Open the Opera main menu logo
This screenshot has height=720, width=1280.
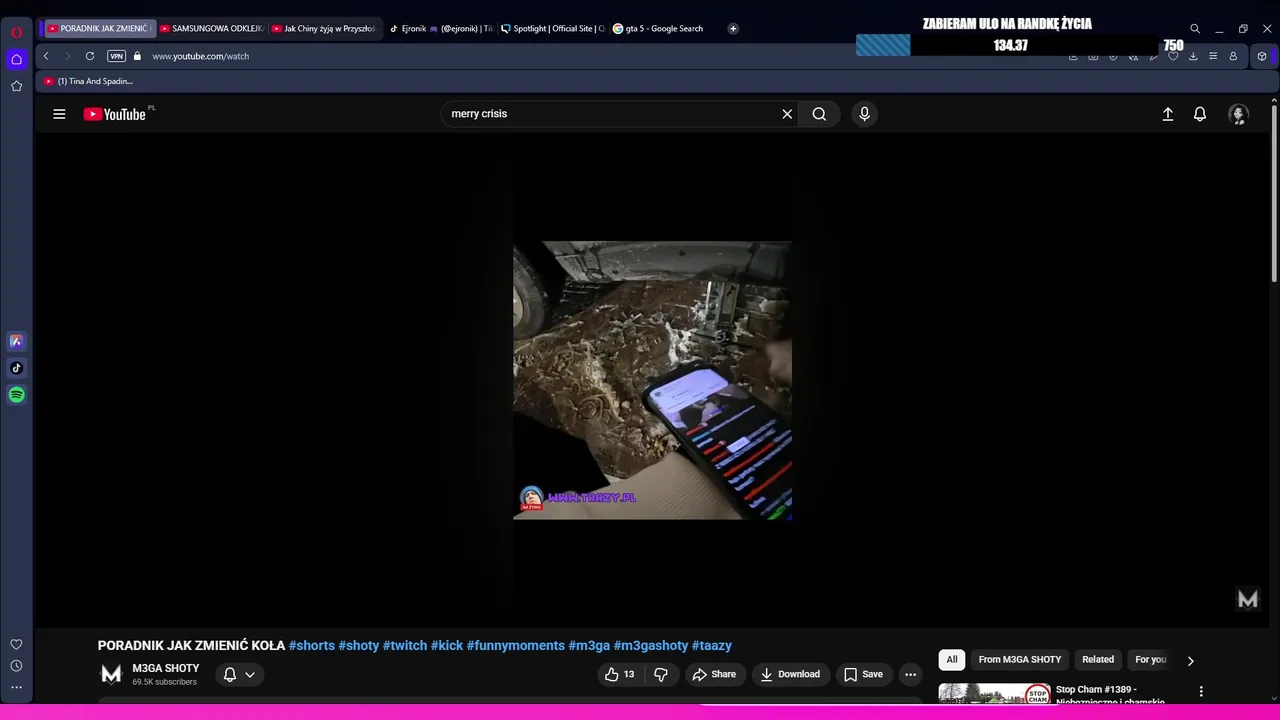click(x=16, y=32)
